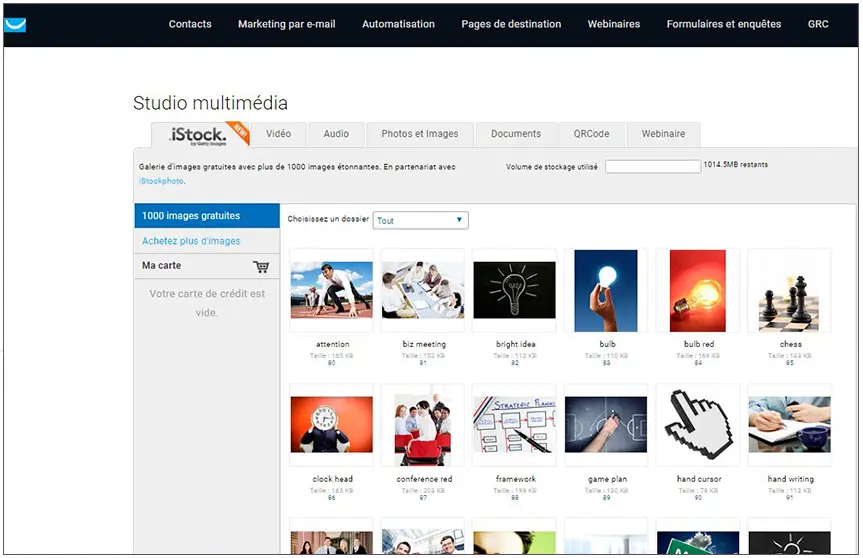Click the 'biz meeting' image caption
This screenshot has height=558, width=863.
(424, 344)
